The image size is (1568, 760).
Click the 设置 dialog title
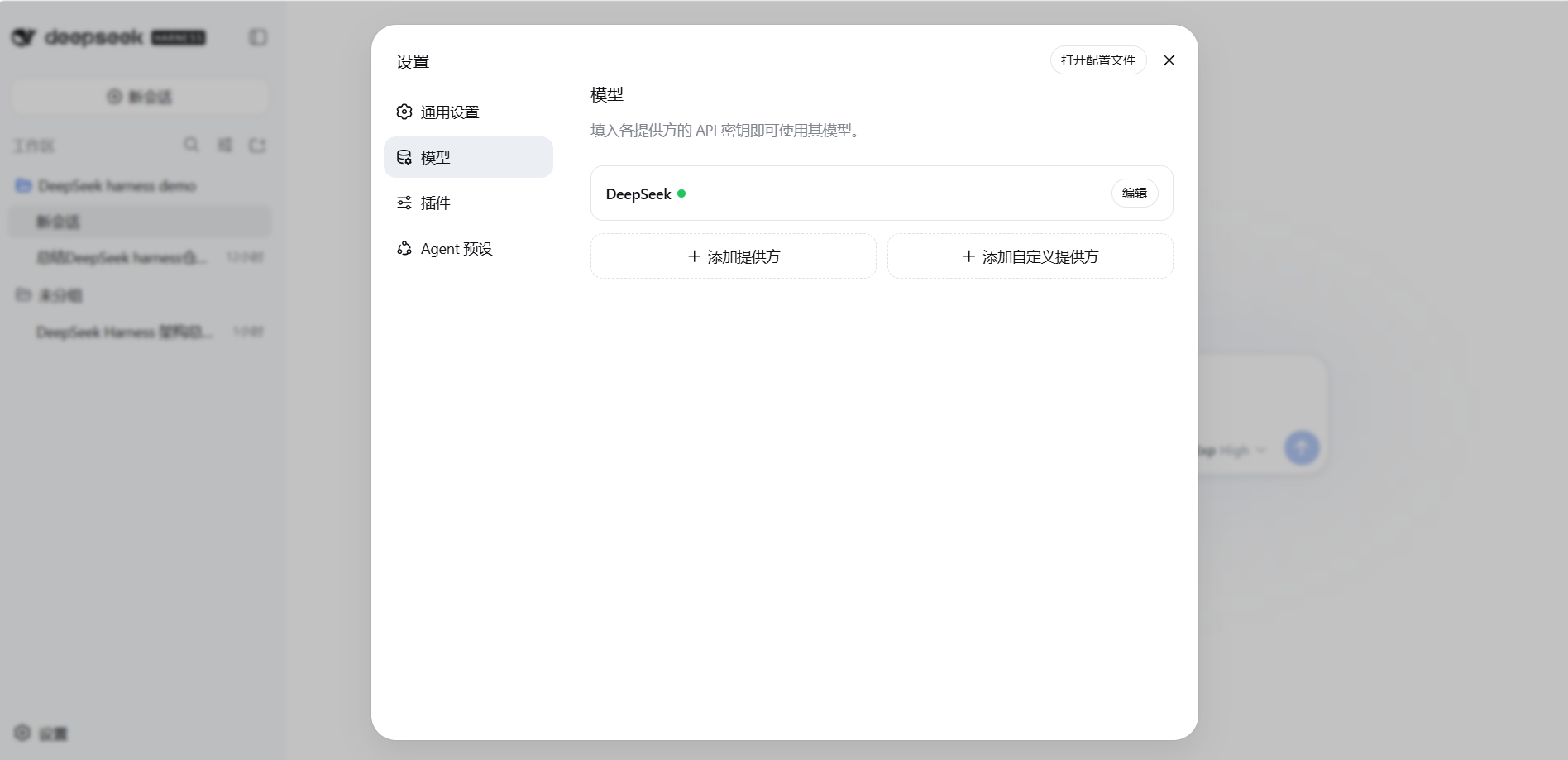click(413, 62)
